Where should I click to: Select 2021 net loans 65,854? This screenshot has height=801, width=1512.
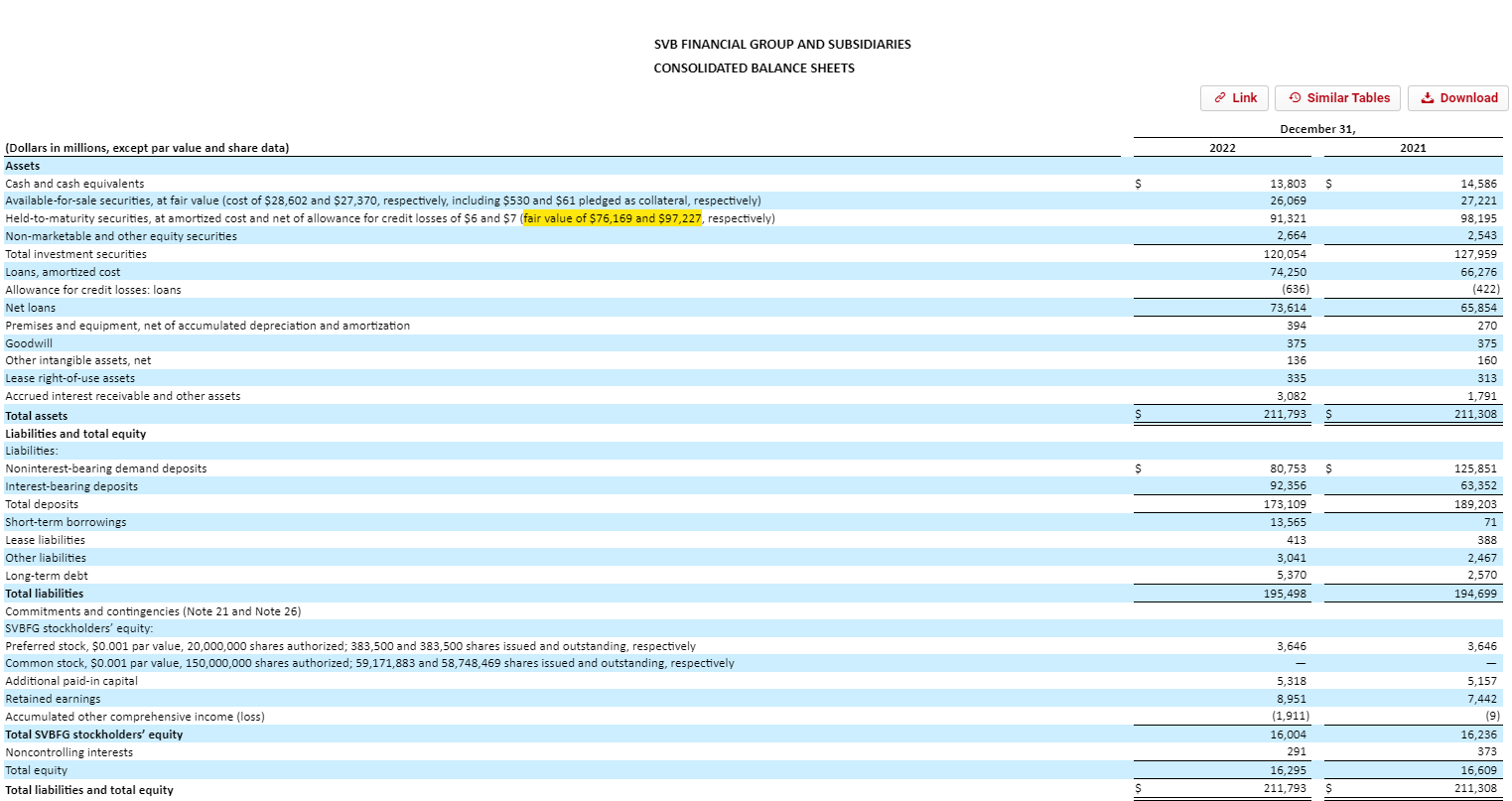coord(1478,308)
